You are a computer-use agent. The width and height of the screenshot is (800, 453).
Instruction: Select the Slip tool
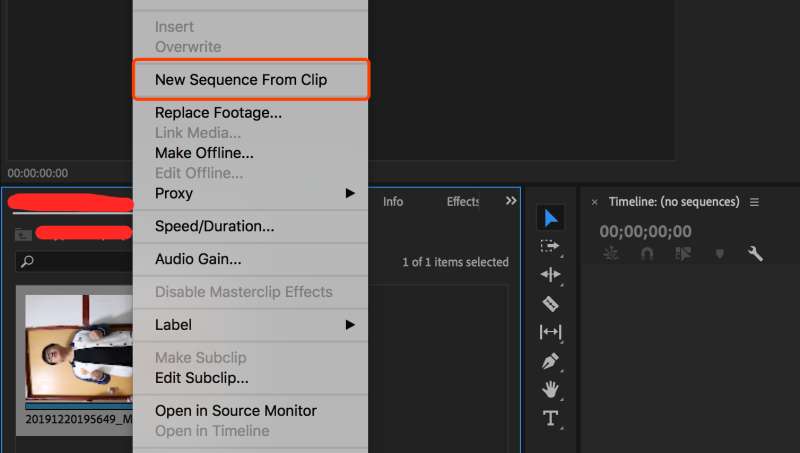551,332
